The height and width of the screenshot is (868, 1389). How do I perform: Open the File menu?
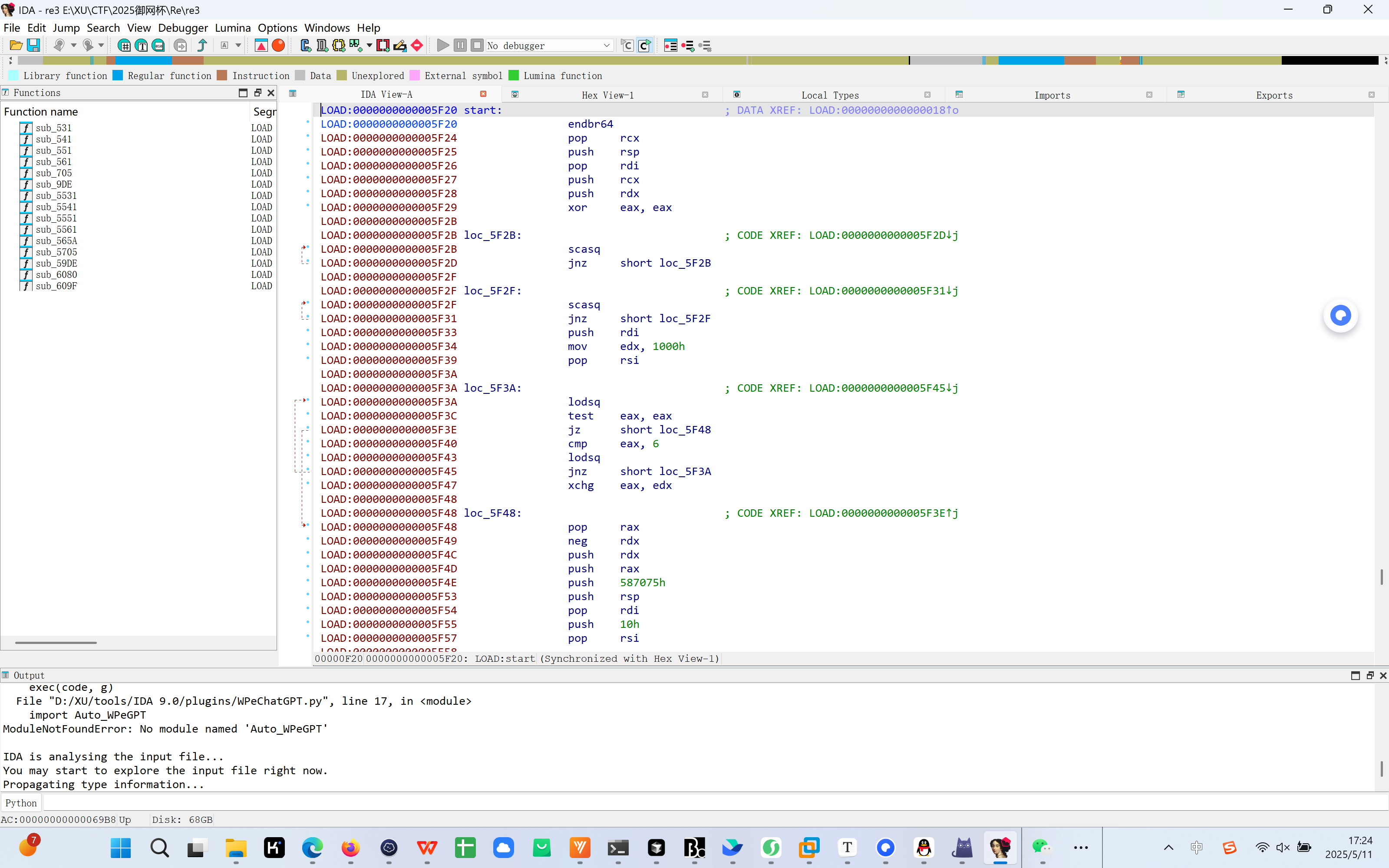pos(11,27)
